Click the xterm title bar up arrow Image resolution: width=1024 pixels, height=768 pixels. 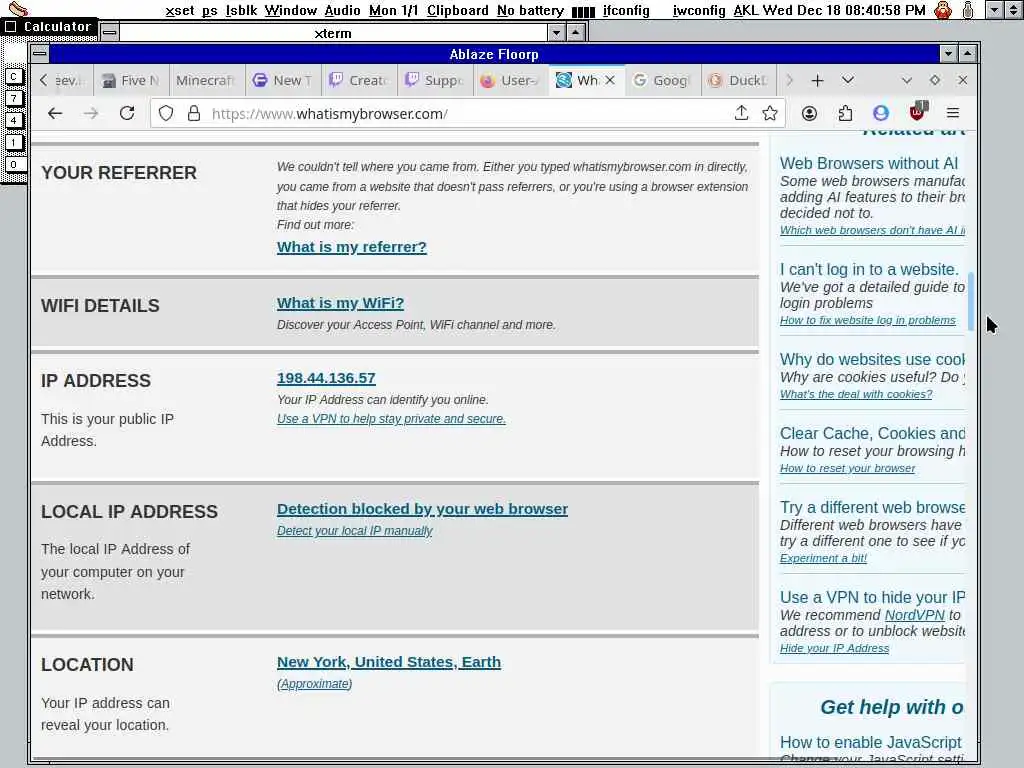[575, 32]
